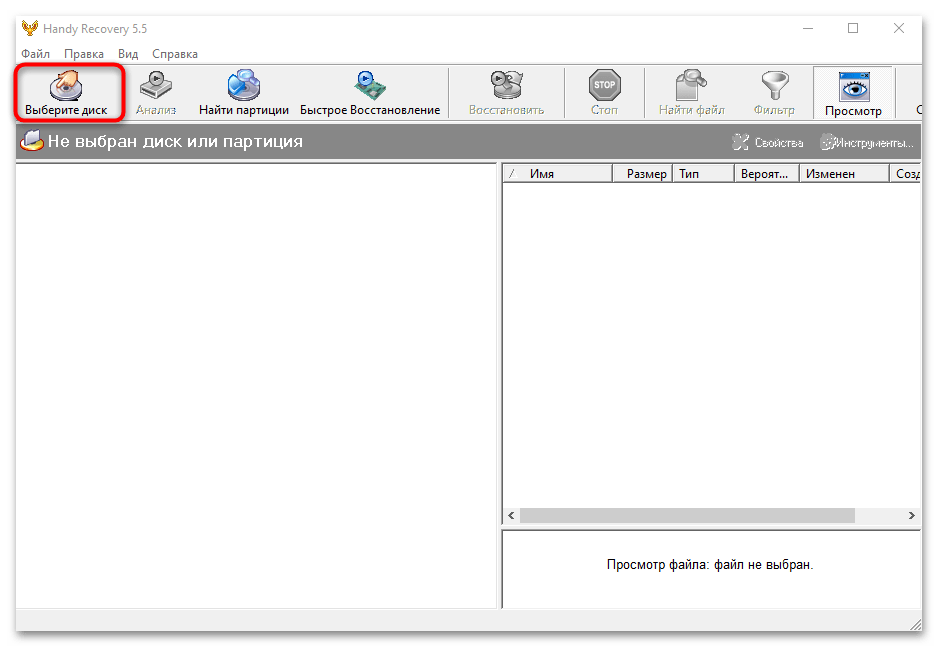The height and width of the screenshot is (647, 938).
Task: Click the Вероят... column header
Action: 767,174
